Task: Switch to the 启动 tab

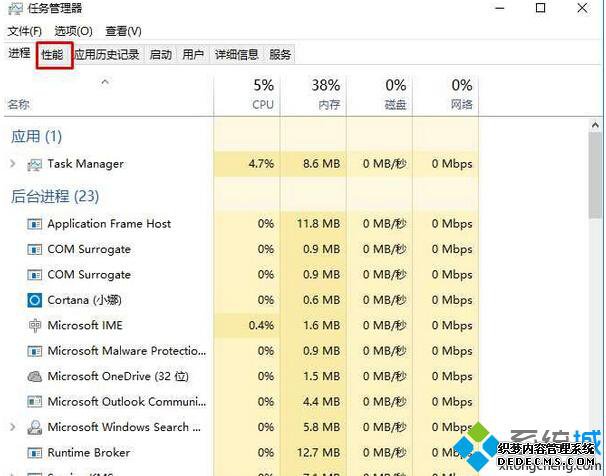Action: (x=161, y=54)
